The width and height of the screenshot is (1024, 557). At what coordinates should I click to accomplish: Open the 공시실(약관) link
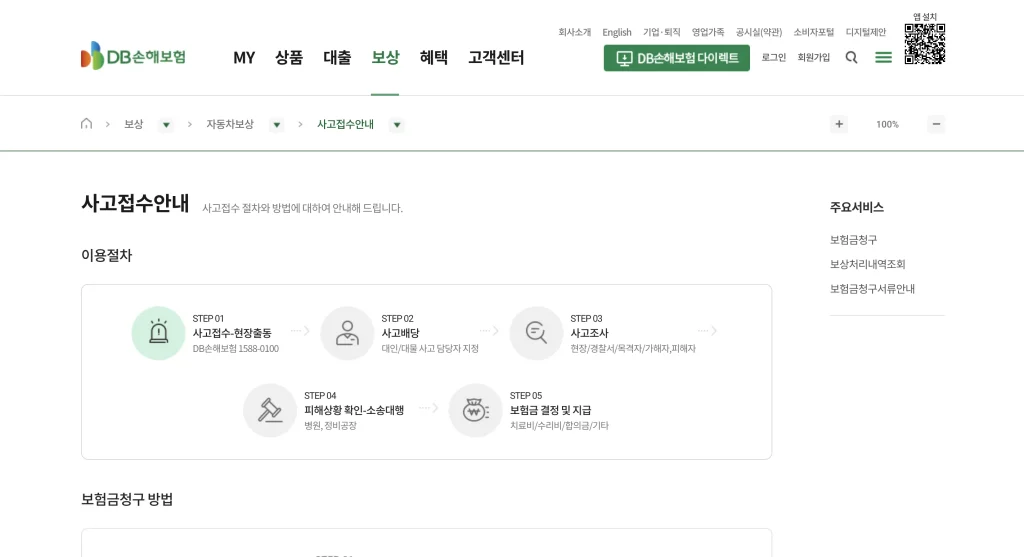tap(759, 32)
